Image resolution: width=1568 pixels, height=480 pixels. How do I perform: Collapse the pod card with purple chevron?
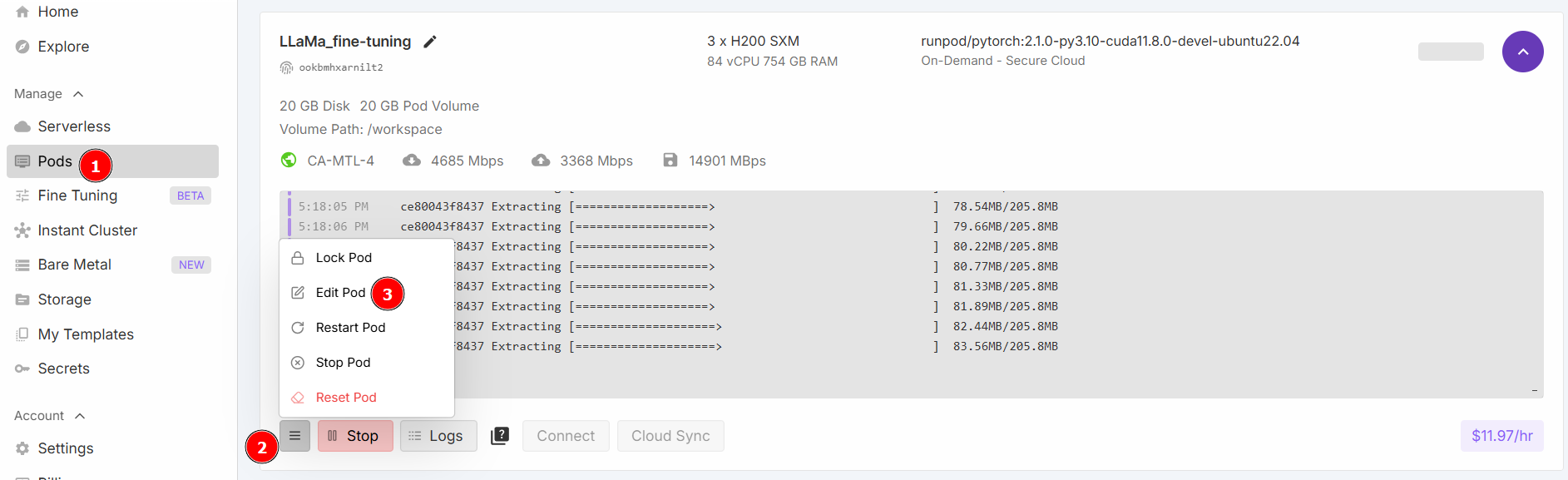(1522, 52)
